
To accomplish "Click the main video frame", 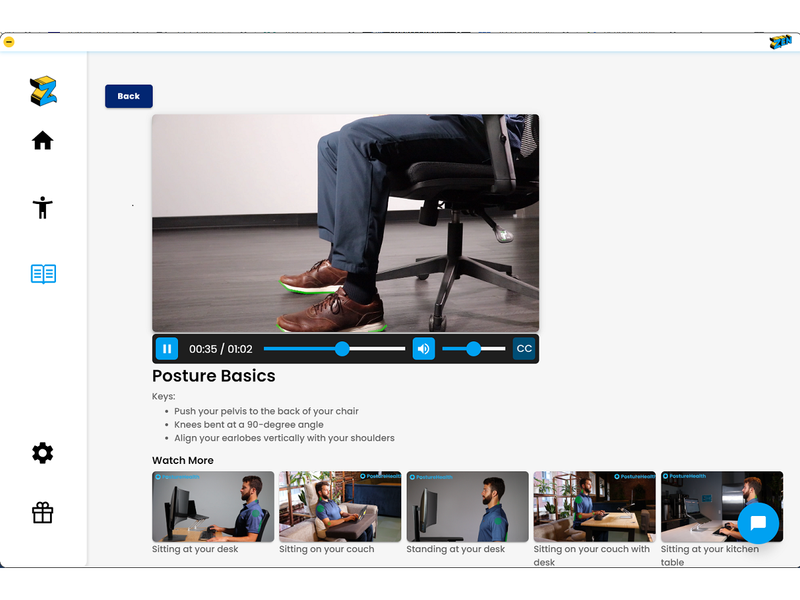I will (x=345, y=222).
